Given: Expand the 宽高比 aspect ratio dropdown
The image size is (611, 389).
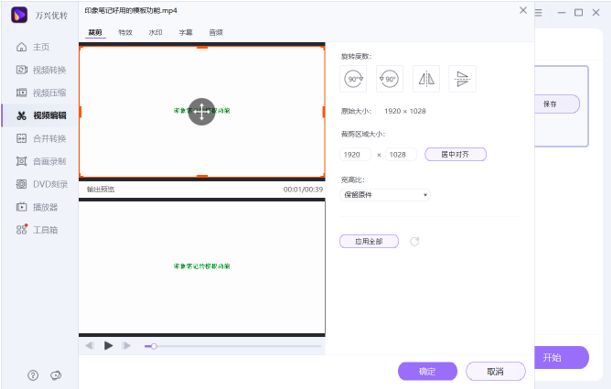Looking at the screenshot, I should [385, 194].
